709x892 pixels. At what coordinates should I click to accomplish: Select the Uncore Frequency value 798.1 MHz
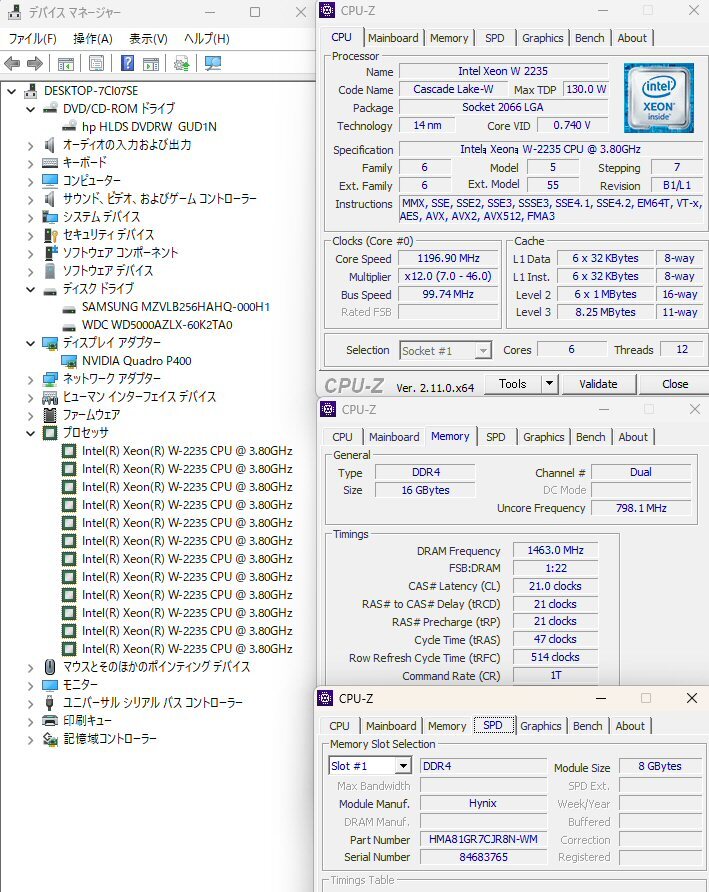[641, 508]
